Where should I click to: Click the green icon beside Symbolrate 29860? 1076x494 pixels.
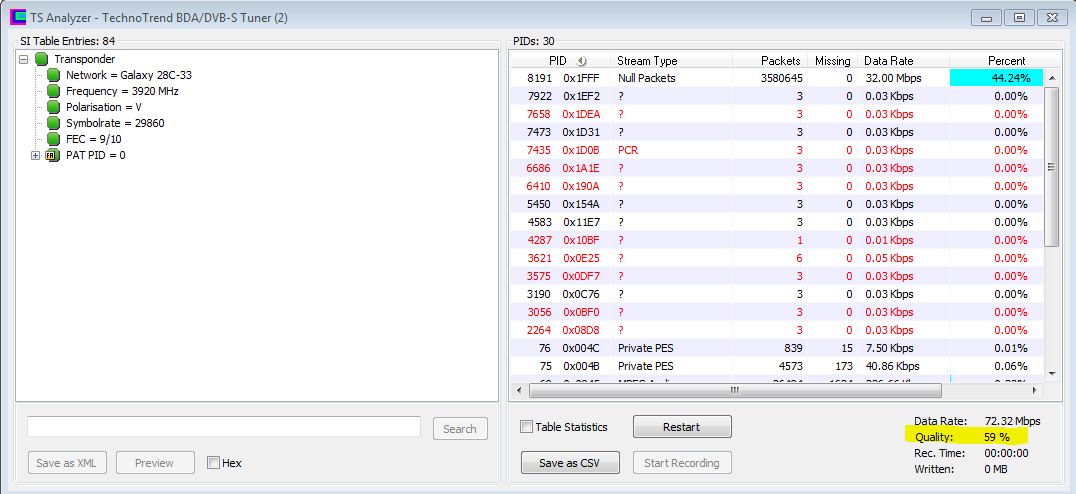(53, 123)
